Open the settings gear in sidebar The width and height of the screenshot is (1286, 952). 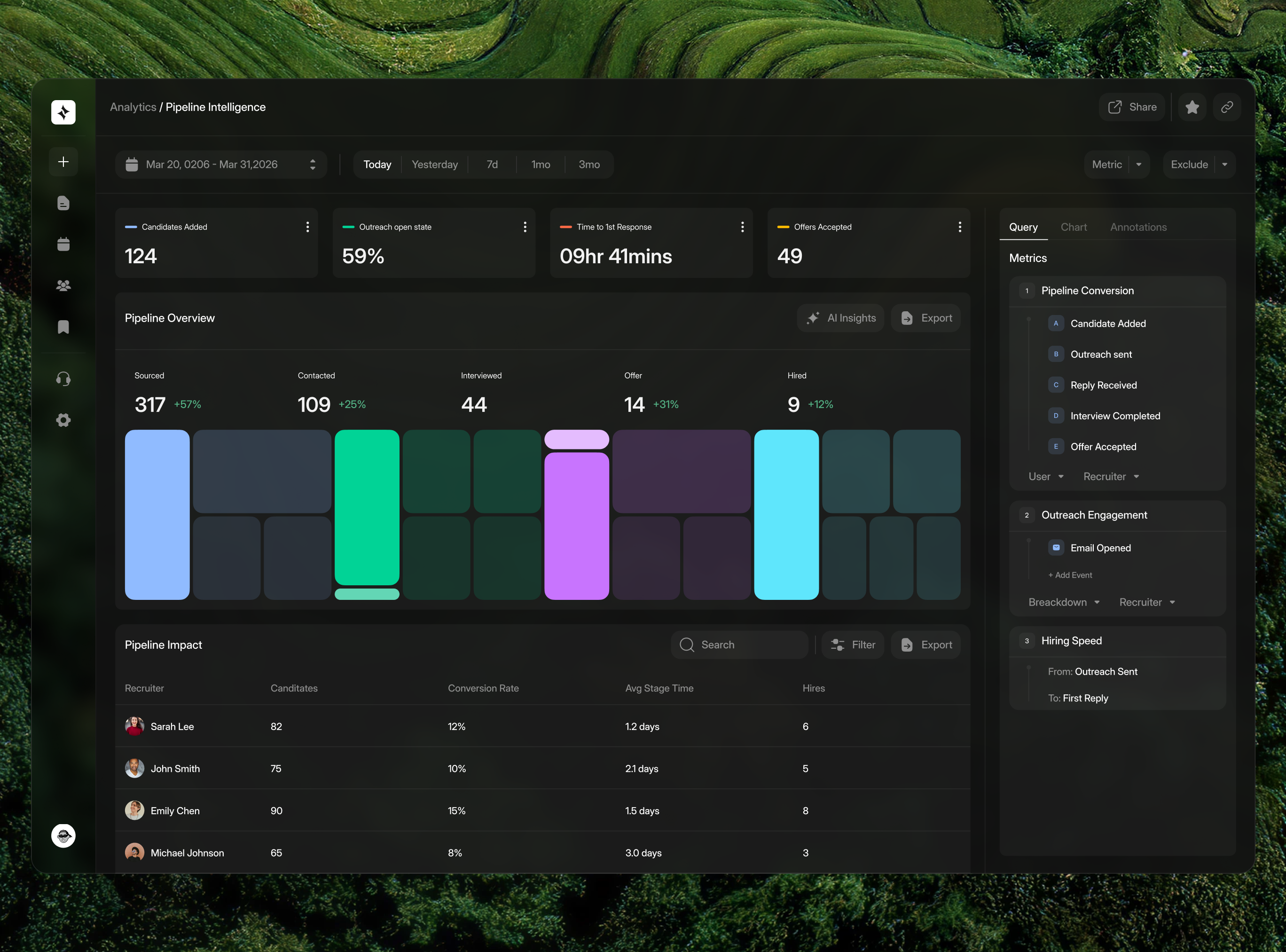(63, 420)
